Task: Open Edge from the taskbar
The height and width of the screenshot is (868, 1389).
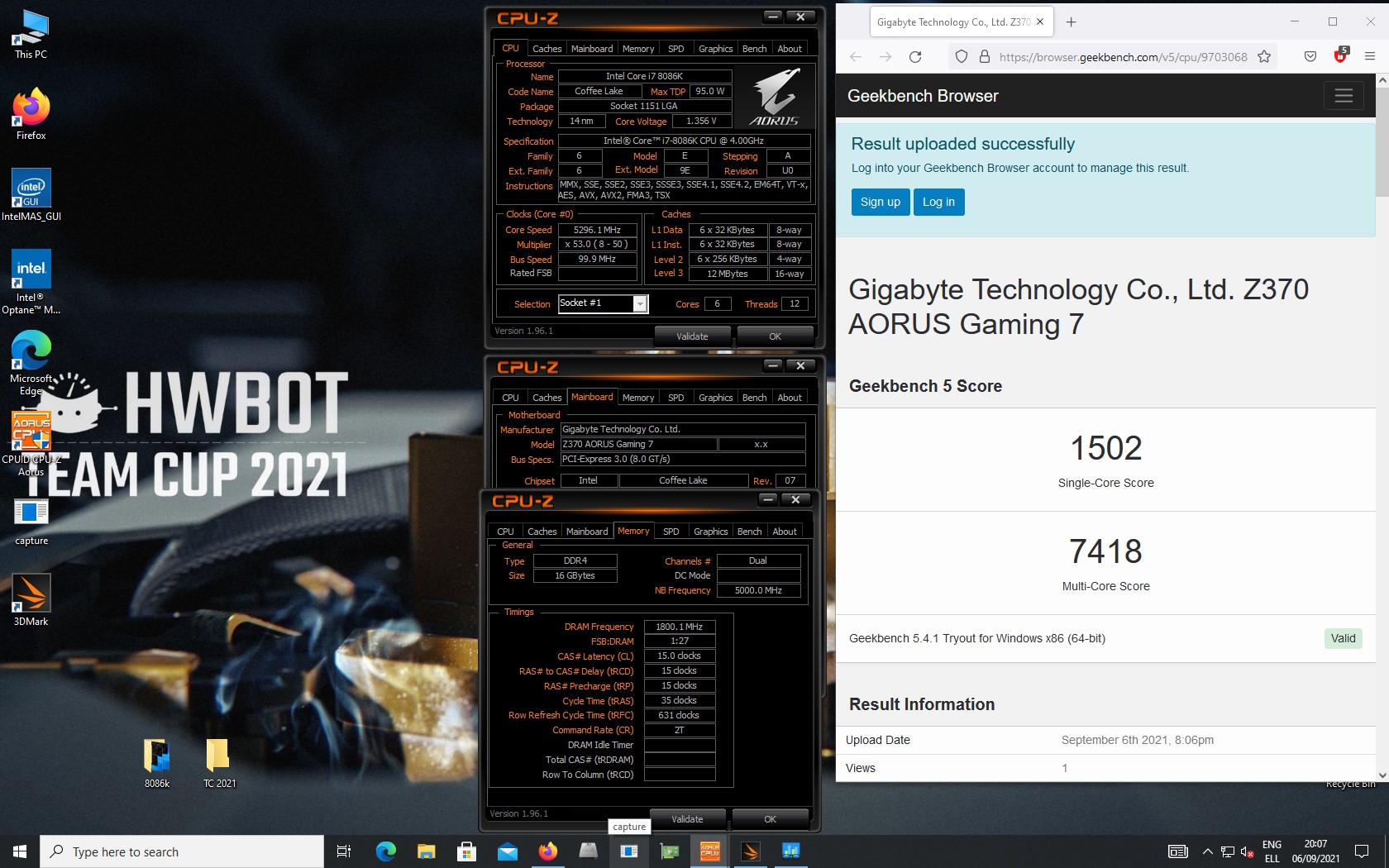Action: (385, 851)
